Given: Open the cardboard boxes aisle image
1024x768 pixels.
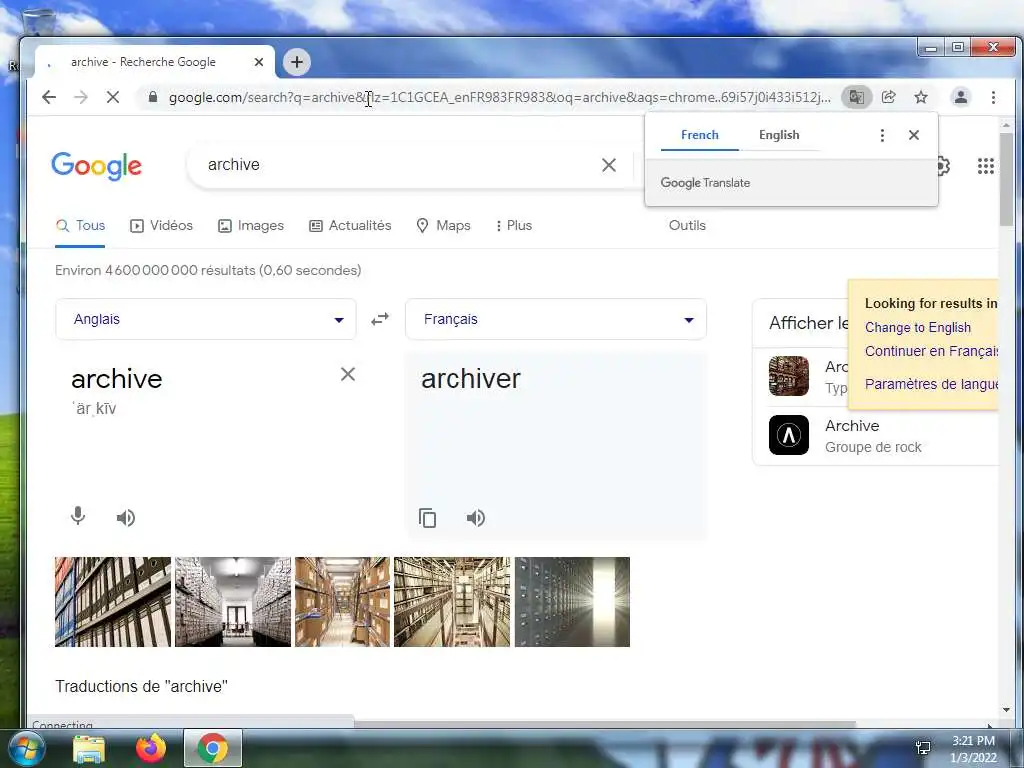Looking at the screenshot, I should [x=342, y=602].
